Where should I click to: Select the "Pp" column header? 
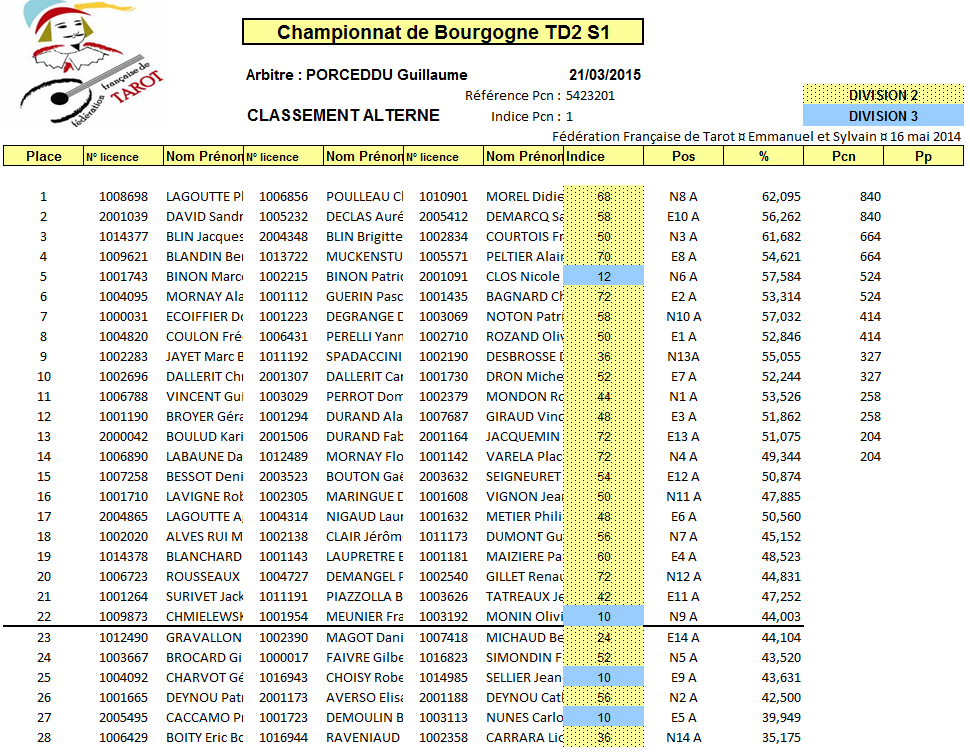(924, 156)
